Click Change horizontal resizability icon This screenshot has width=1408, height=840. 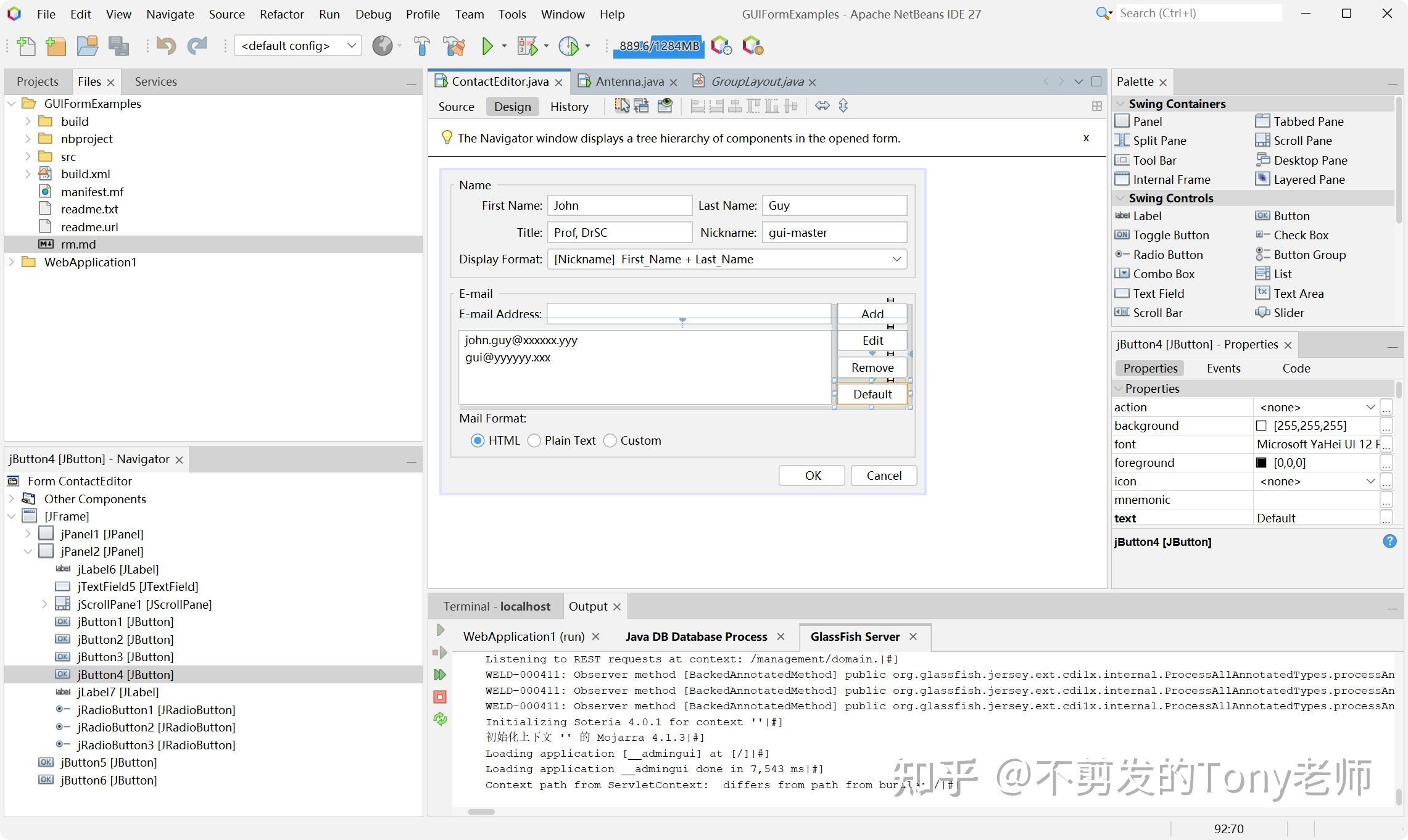point(822,106)
